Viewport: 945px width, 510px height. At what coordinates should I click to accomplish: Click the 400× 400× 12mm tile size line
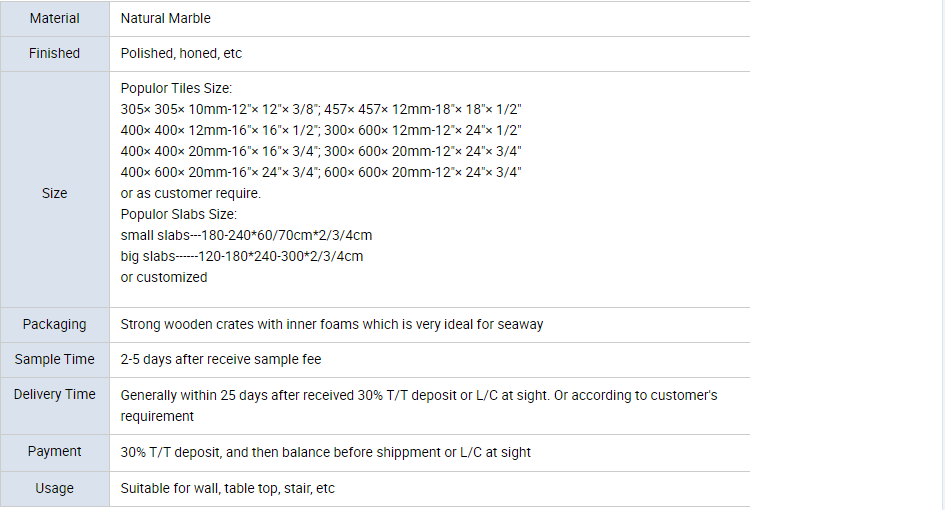coord(321,131)
